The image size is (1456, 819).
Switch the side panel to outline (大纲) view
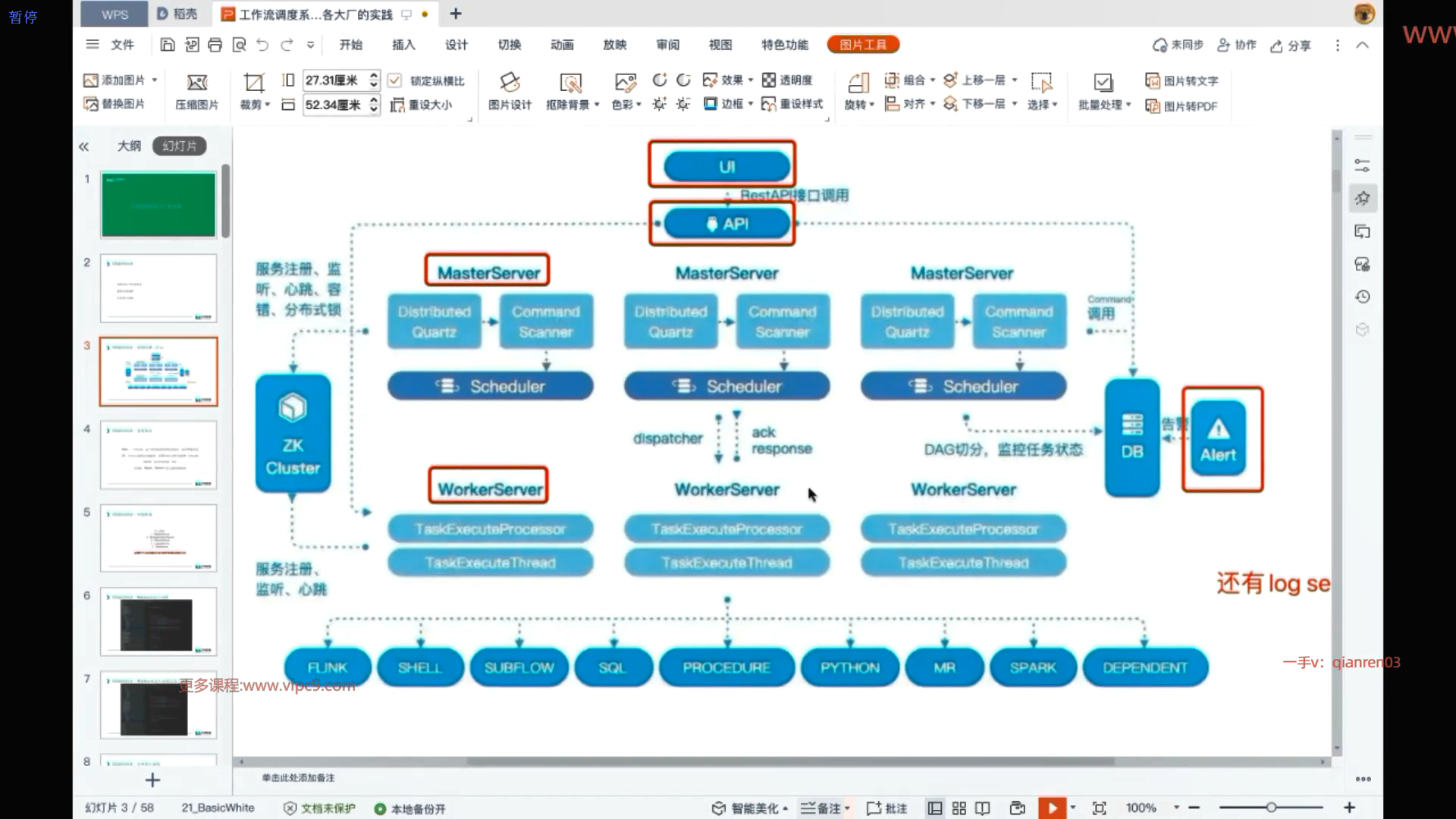[129, 146]
